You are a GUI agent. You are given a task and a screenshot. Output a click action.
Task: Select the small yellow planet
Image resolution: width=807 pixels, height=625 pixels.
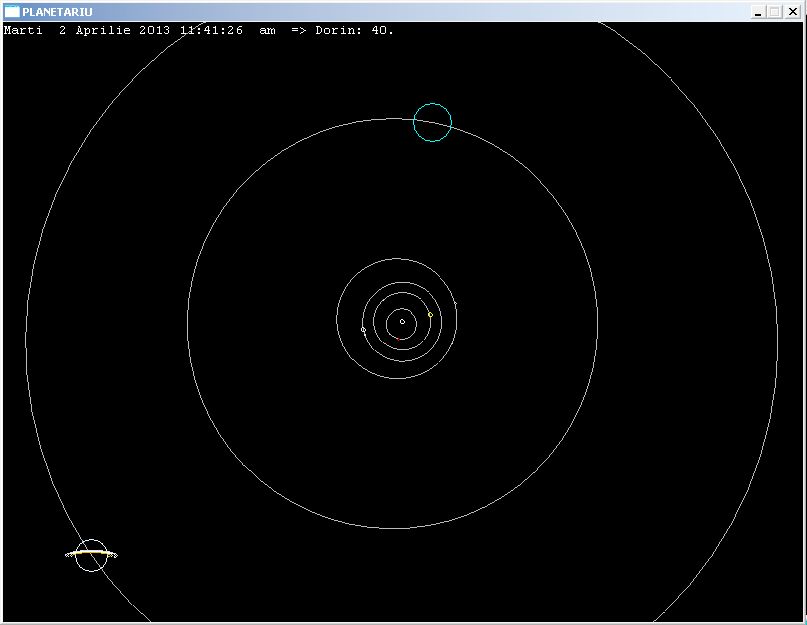pyautogui.click(x=430, y=315)
